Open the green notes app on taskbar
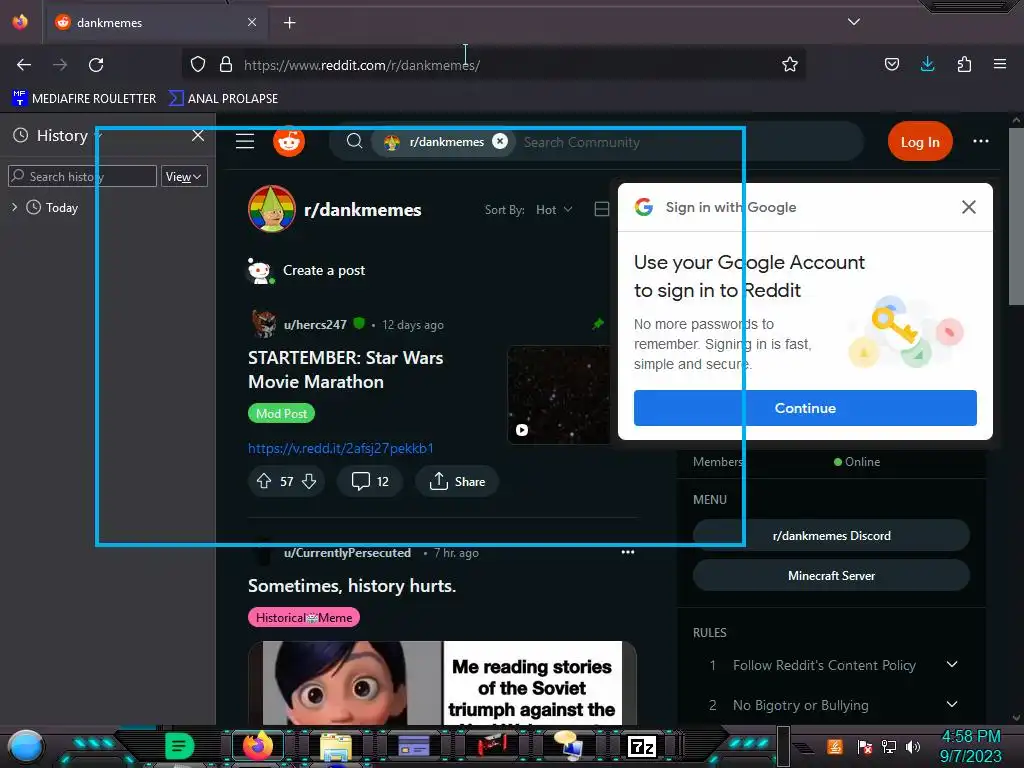The width and height of the screenshot is (1024, 768). (179, 746)
